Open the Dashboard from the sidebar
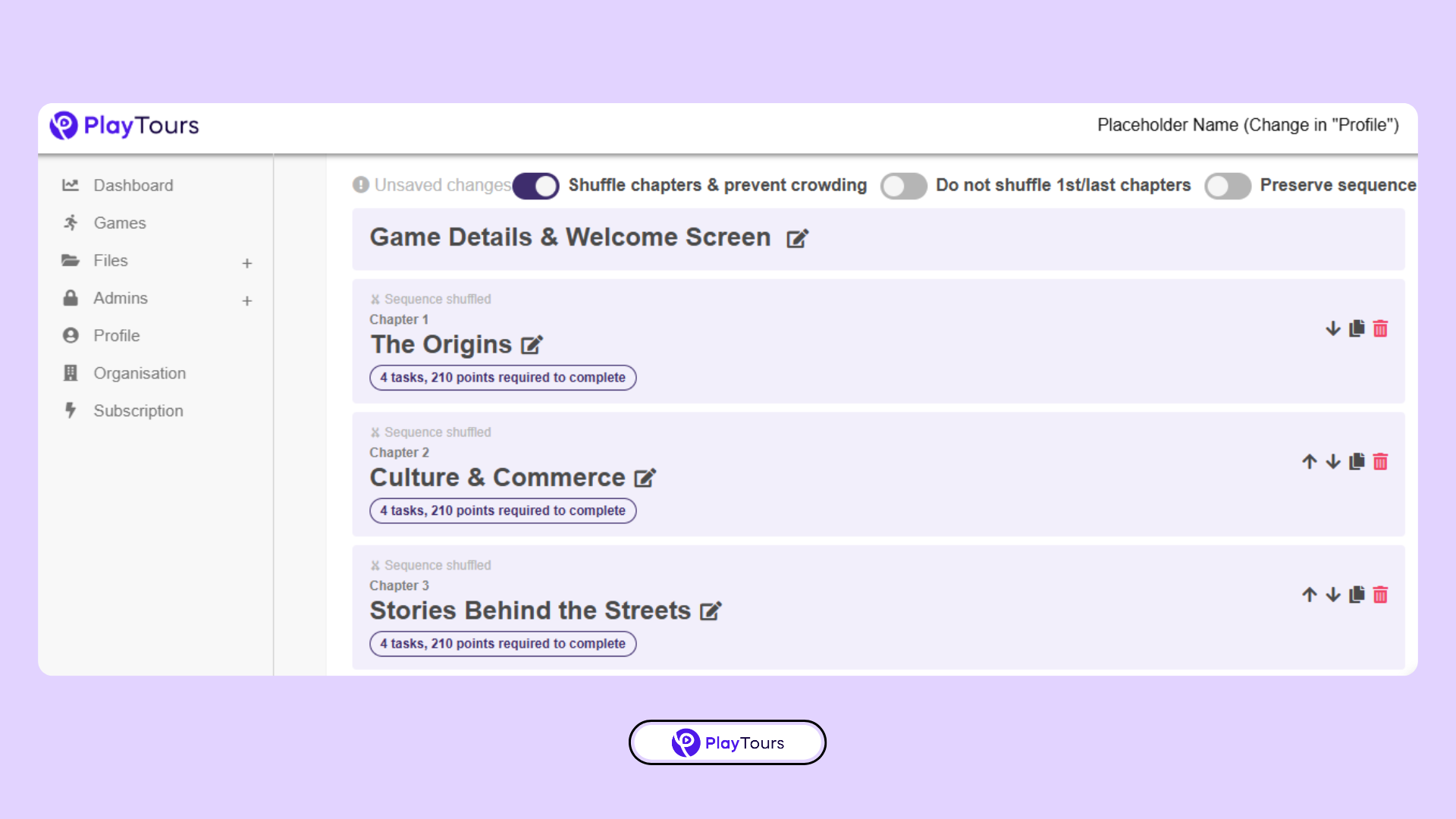The image size is (1456, 819). tap(132, 185)
